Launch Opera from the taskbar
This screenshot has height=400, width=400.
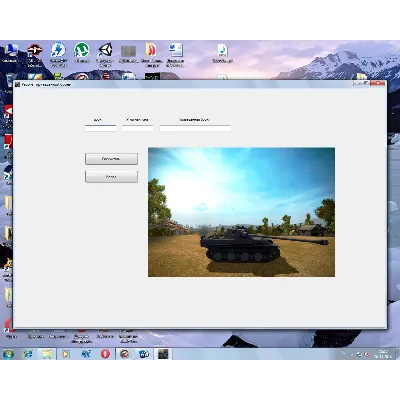pyautogui.click(x=105, y=354)
